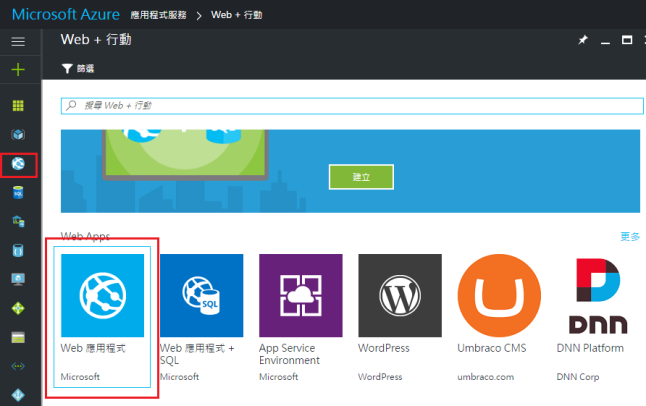The width and height of the screenshot is (646, 406).
Task: Select the virtual networks arrows sidebar icon
Action: pos(18,366)
